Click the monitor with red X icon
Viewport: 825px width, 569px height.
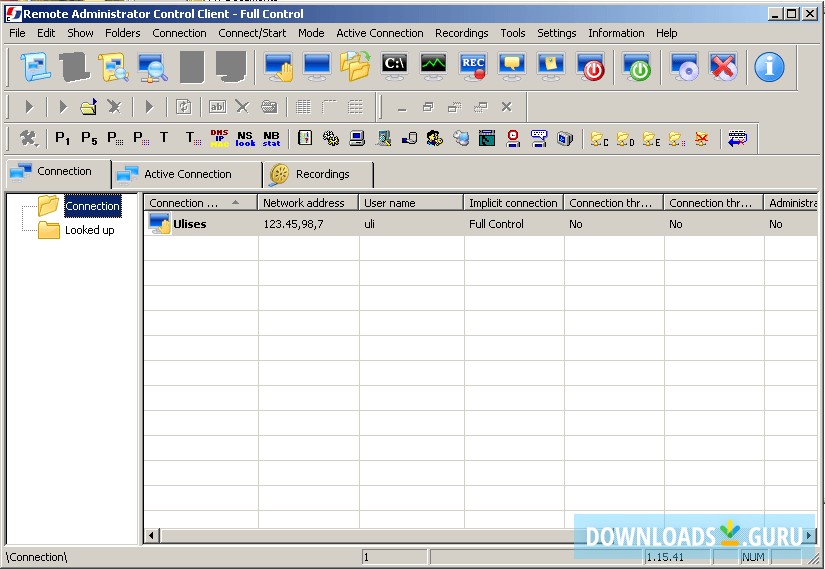723,67
